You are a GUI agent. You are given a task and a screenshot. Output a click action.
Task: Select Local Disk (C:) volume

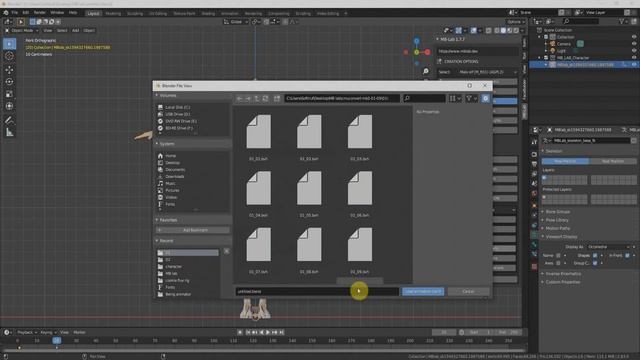tap(178, 107)
